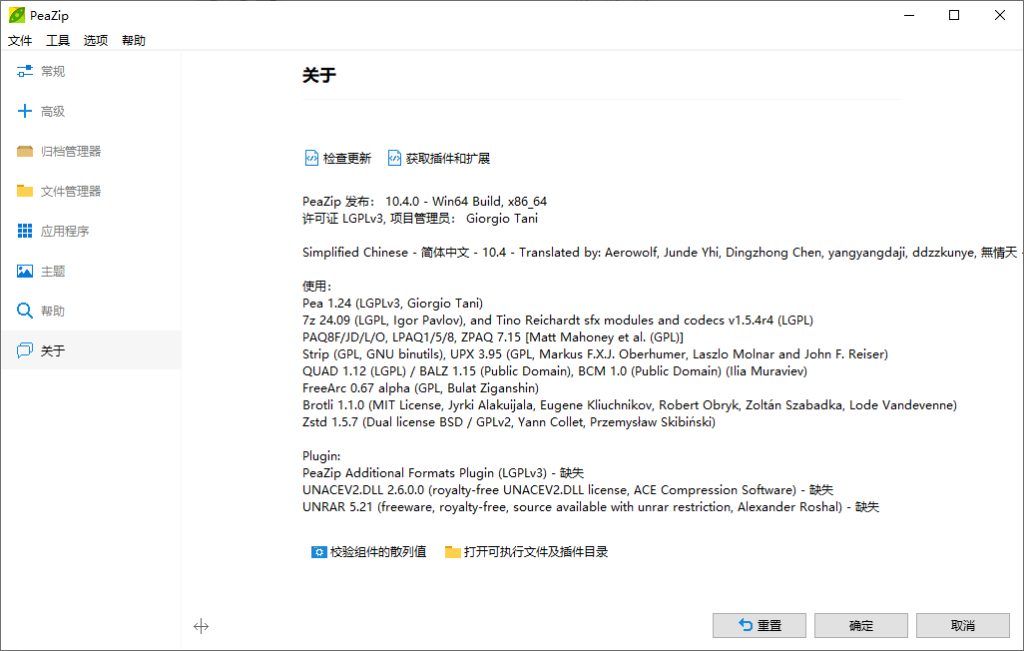The image size is (1024, 651).
Task: Click the 校验组件的散列值 gear icon
Action: (x=319, y=552)
